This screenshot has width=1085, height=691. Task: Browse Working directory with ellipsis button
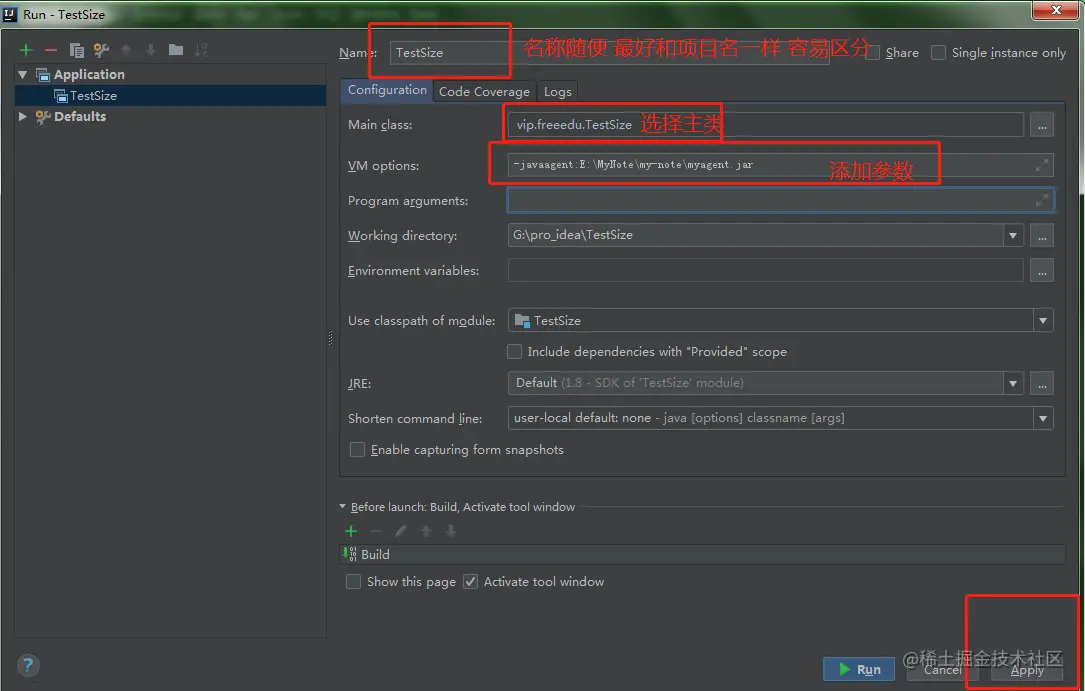[1041, 236]
